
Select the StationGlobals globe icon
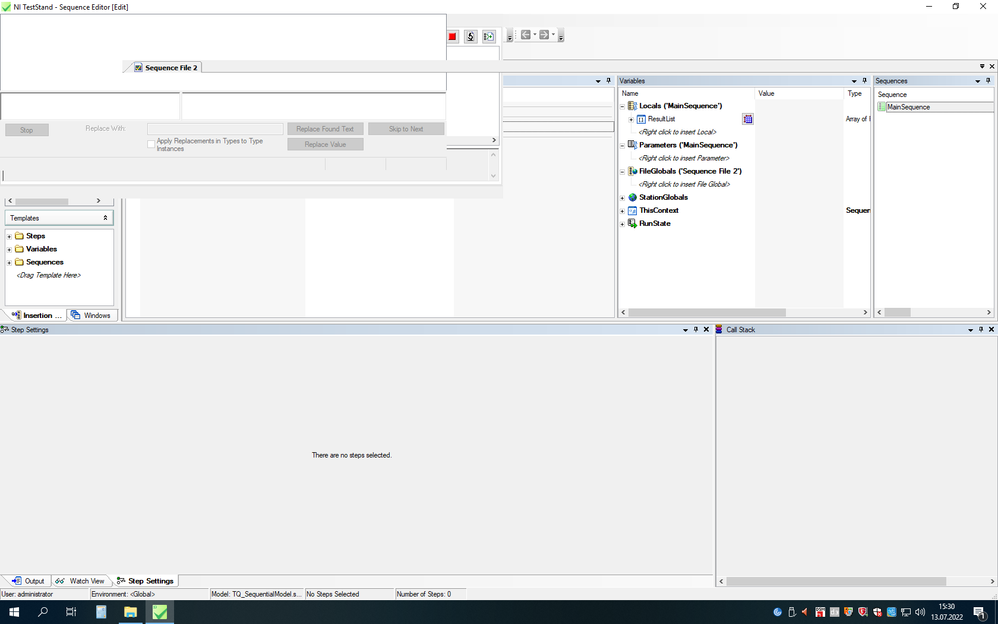tap(632, 197)
